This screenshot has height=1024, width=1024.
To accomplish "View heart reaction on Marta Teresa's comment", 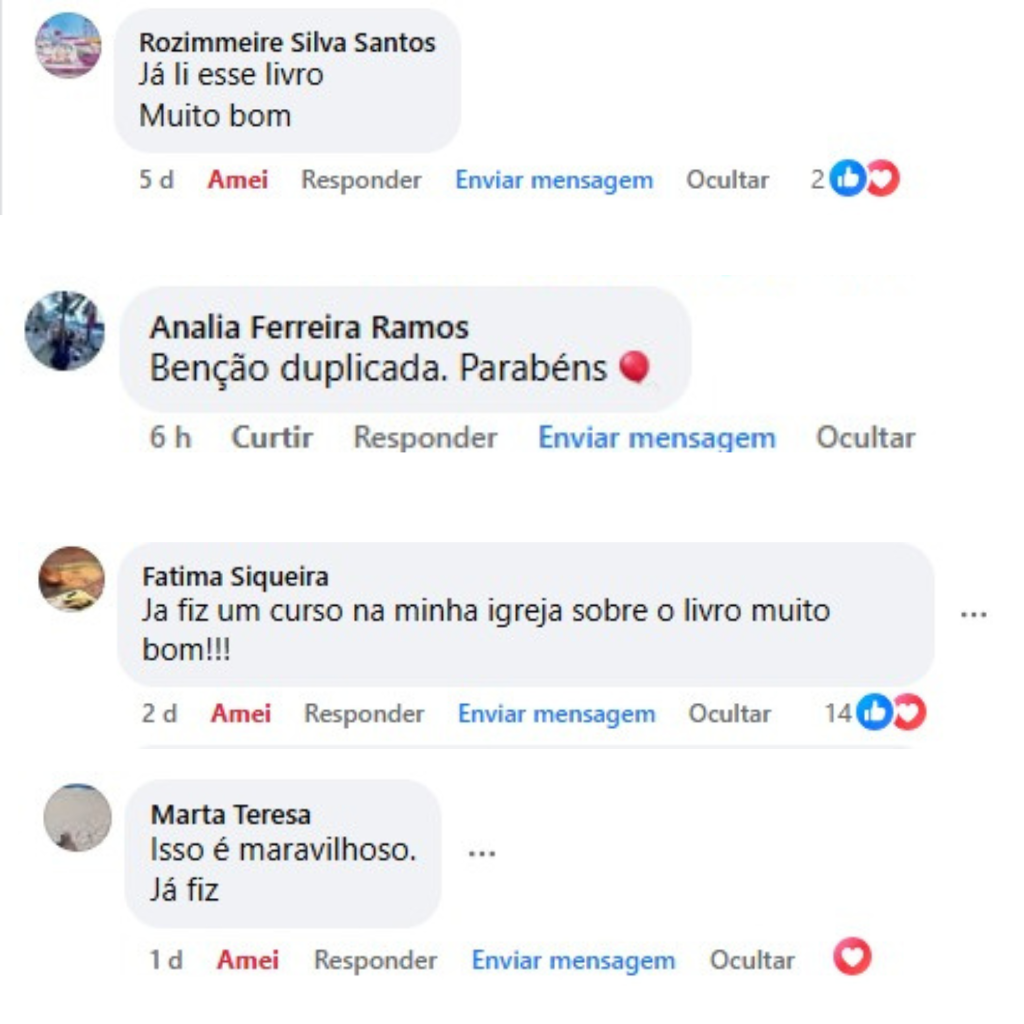I will (852, 957).
